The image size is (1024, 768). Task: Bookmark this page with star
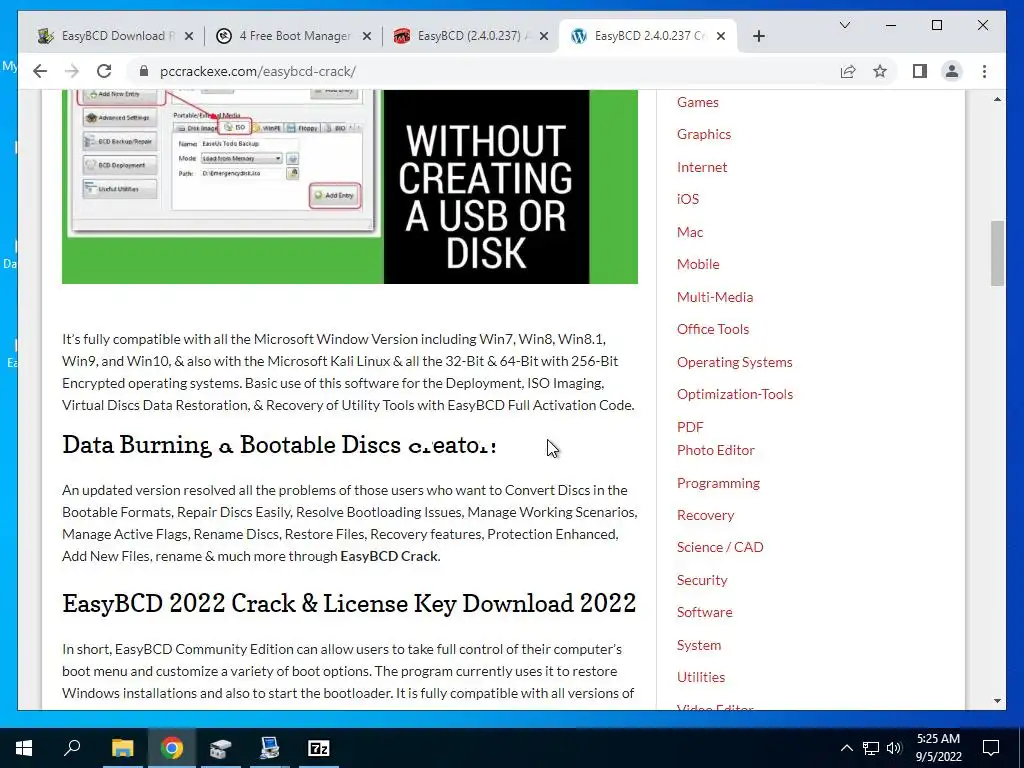tap(880, 71)
